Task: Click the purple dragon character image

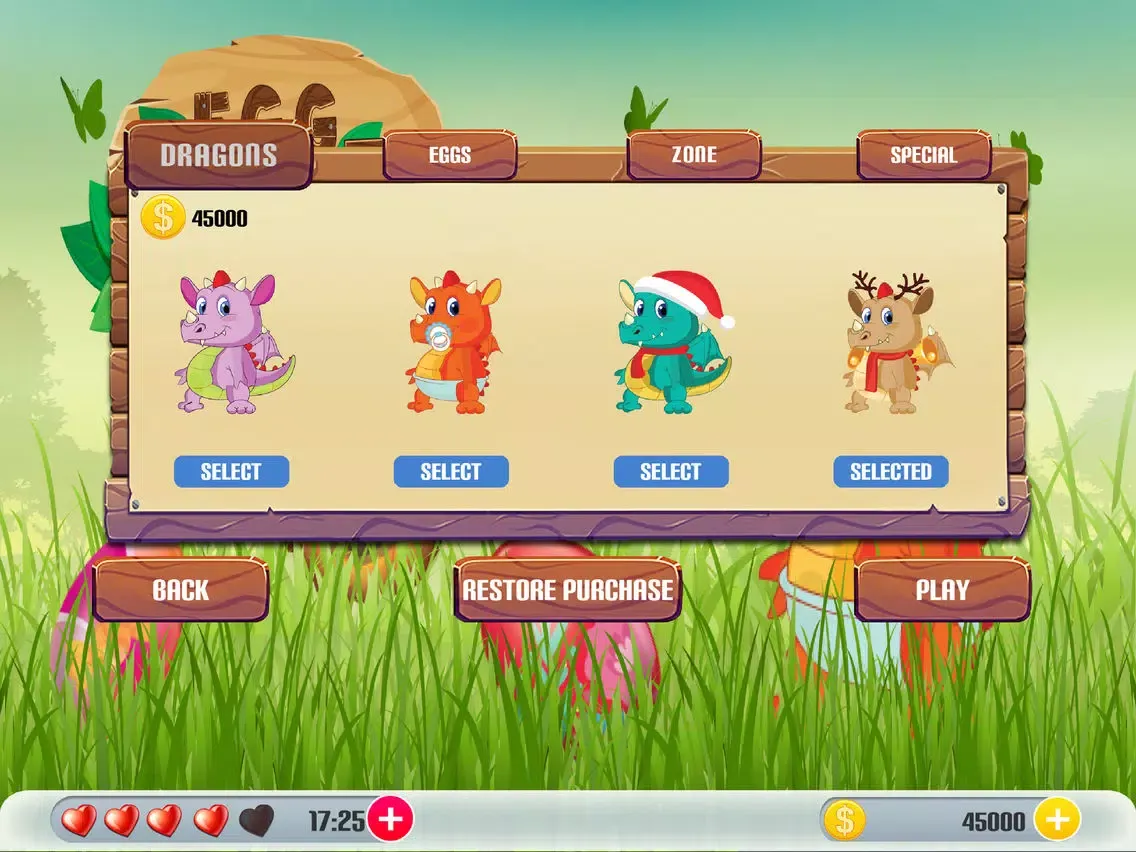Action: pyautogui.click(x=233, y=342)
